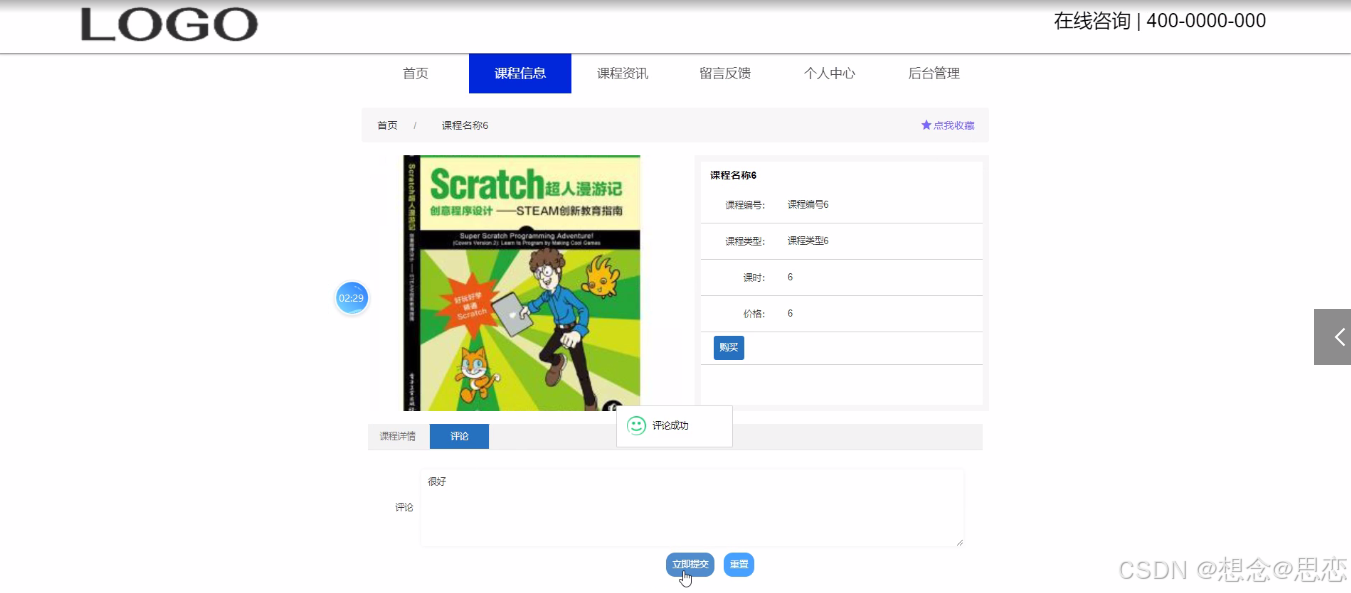Select the 课程编号6 value text
1351x593 pixels.
point(808,205)
